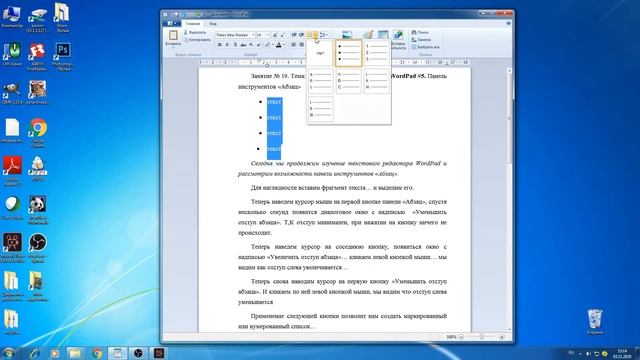This screenshot has height=360, width=640.
Task: Click the volume icon in the system tray
Action: [588, 353]
